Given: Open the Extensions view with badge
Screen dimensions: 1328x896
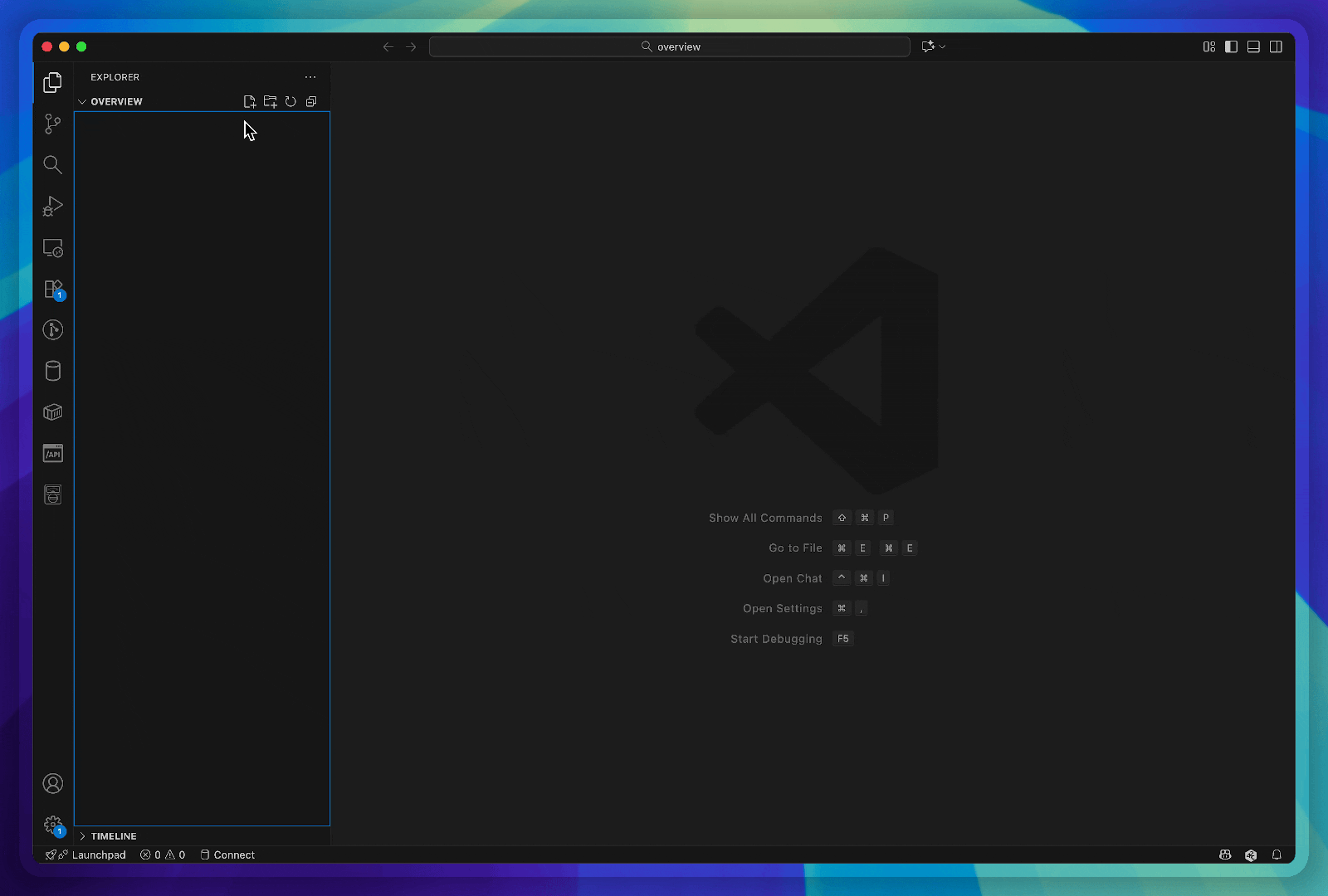Looking at the screenshot, I should point(53,289).
